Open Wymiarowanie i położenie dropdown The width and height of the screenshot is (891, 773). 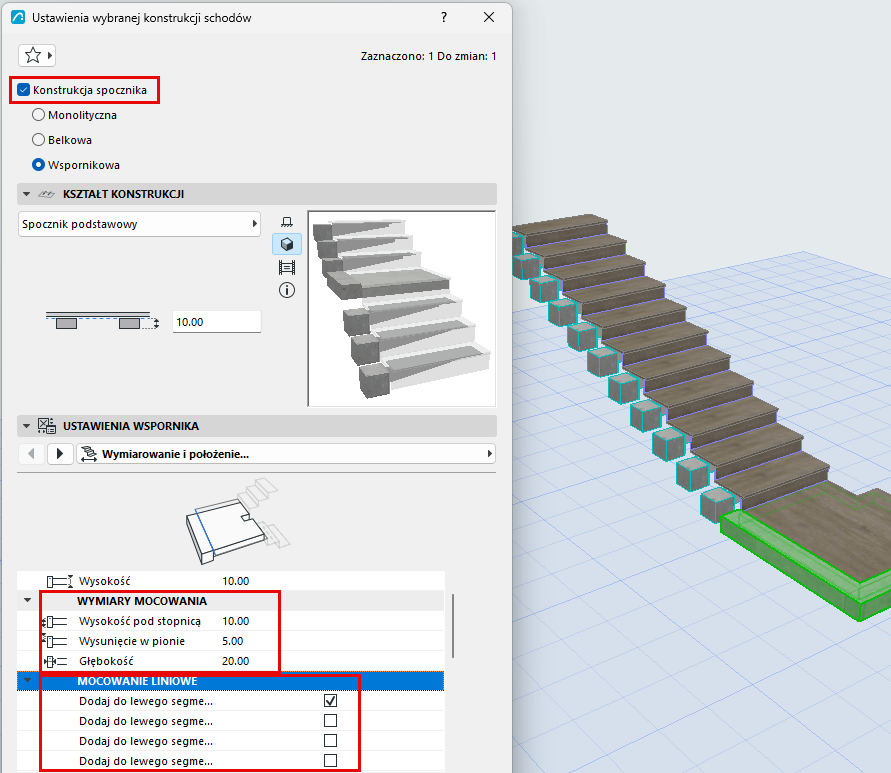286,454
